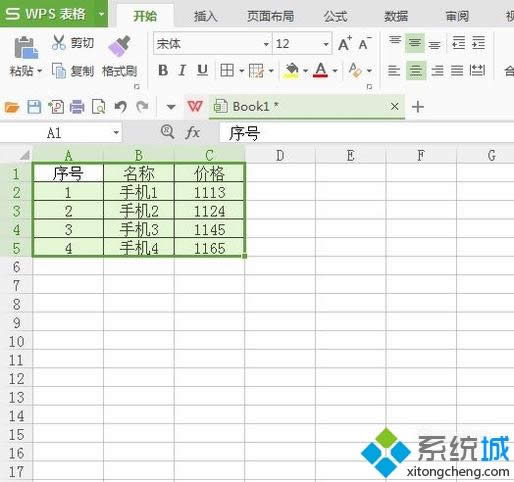Image resolution: width=514 pixels, height=482 pixels.
Task: Click the Print icon in quick toolbar
Action: pyautogui.click(x=77, y=107)
